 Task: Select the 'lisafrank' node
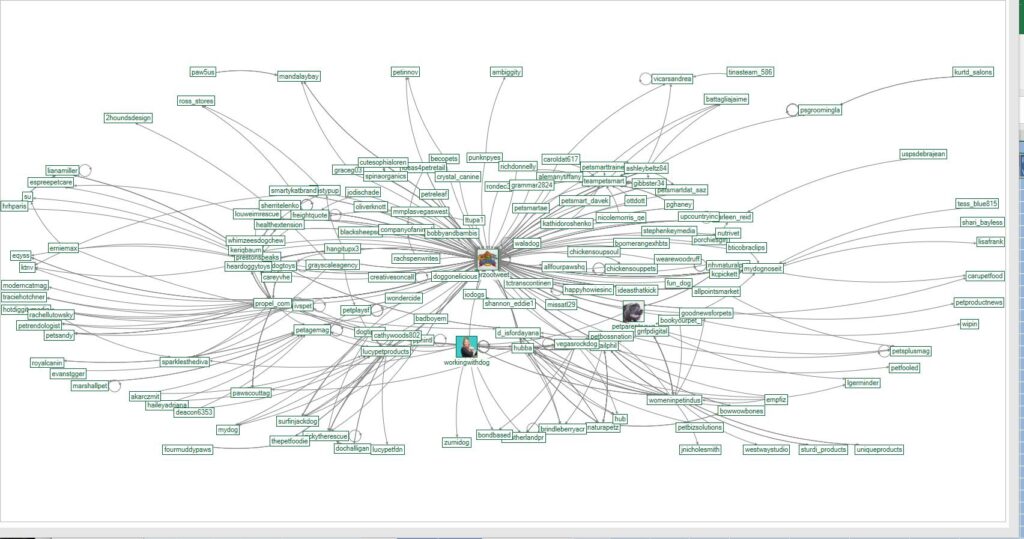[x=990, y=242]
